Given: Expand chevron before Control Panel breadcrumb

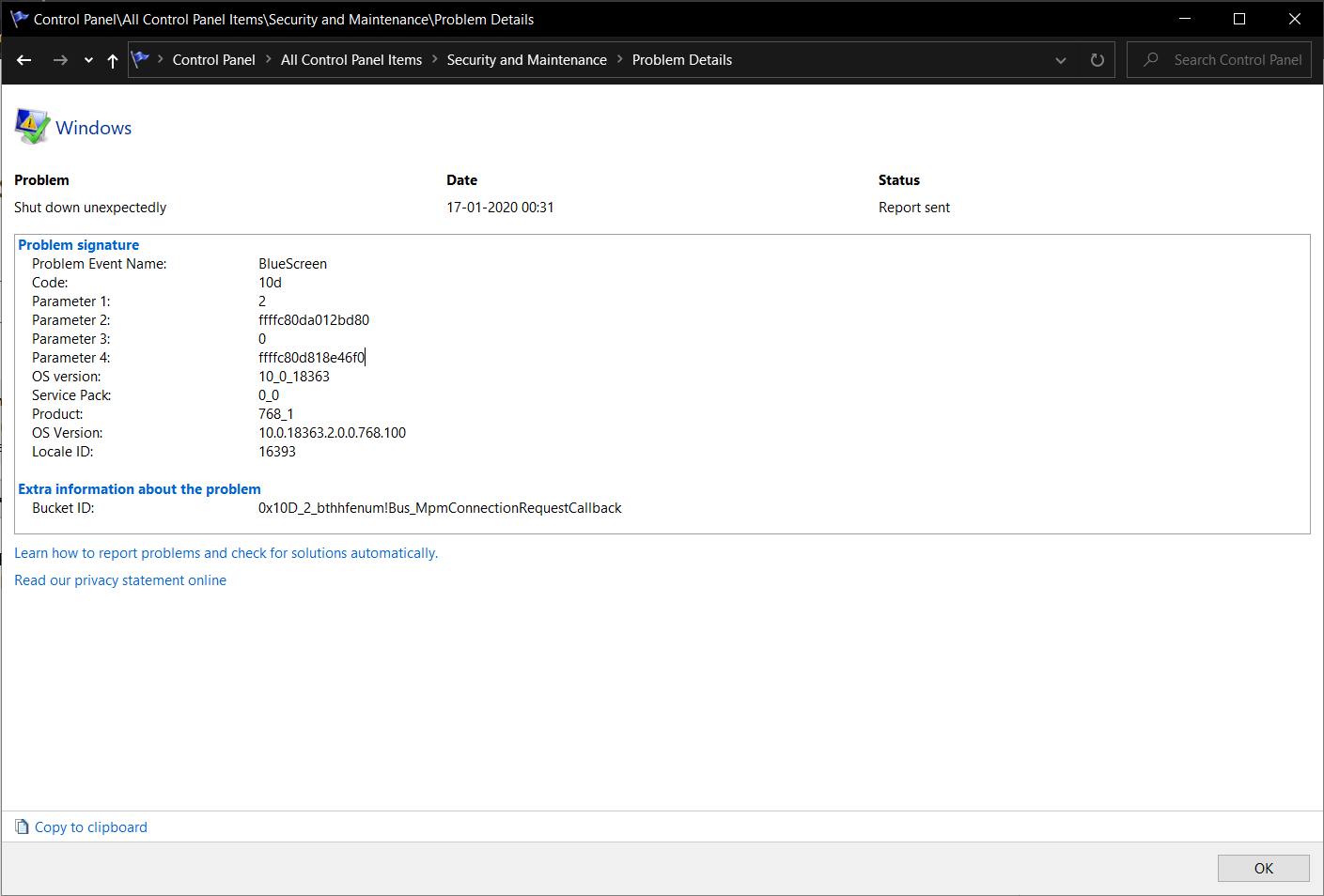Looking at the screenshot, I should pos(161,59).
